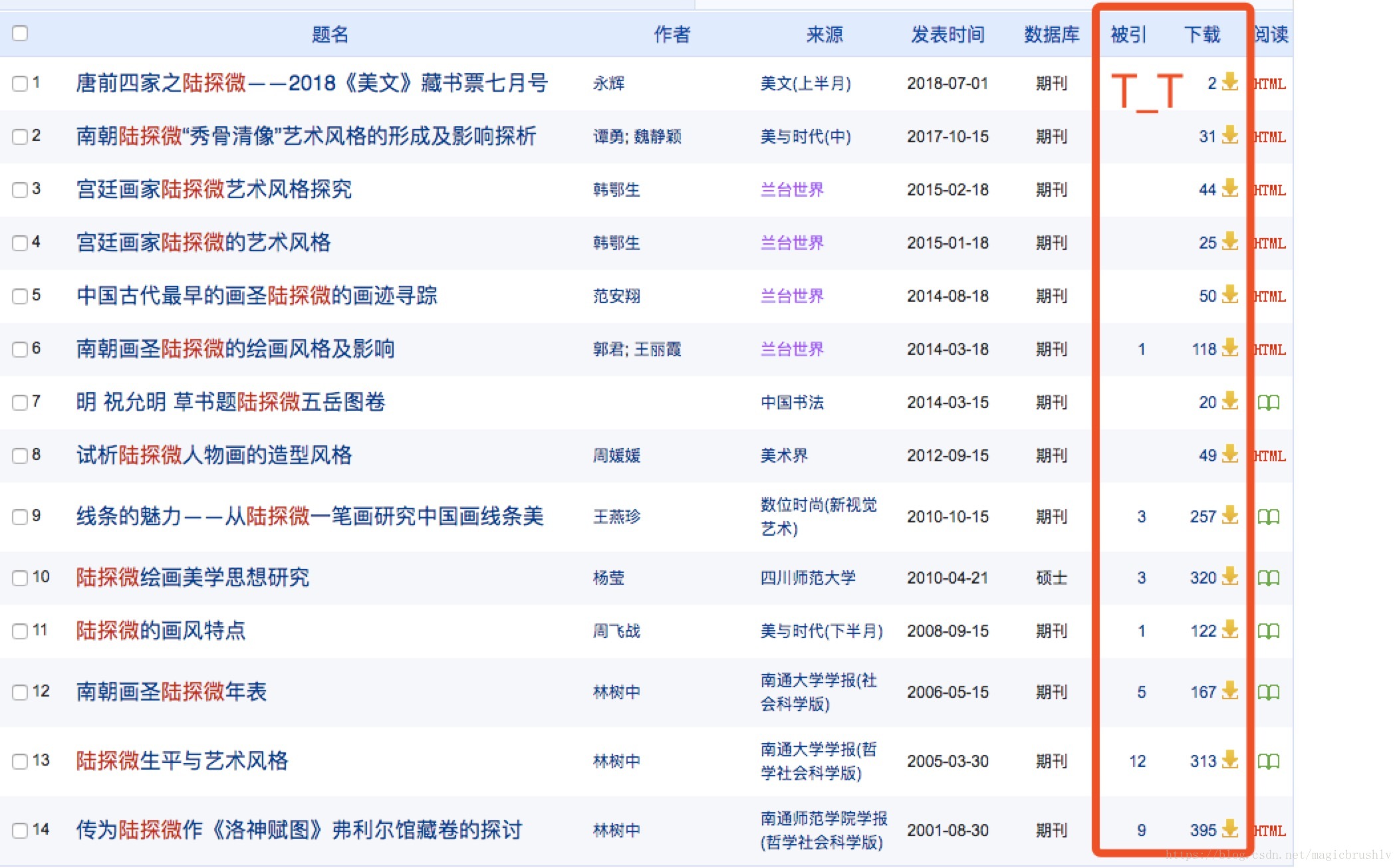Open book reader icon for row 12
Image resolution: width=1399 pixels, height=868 pixels.
1268,692
